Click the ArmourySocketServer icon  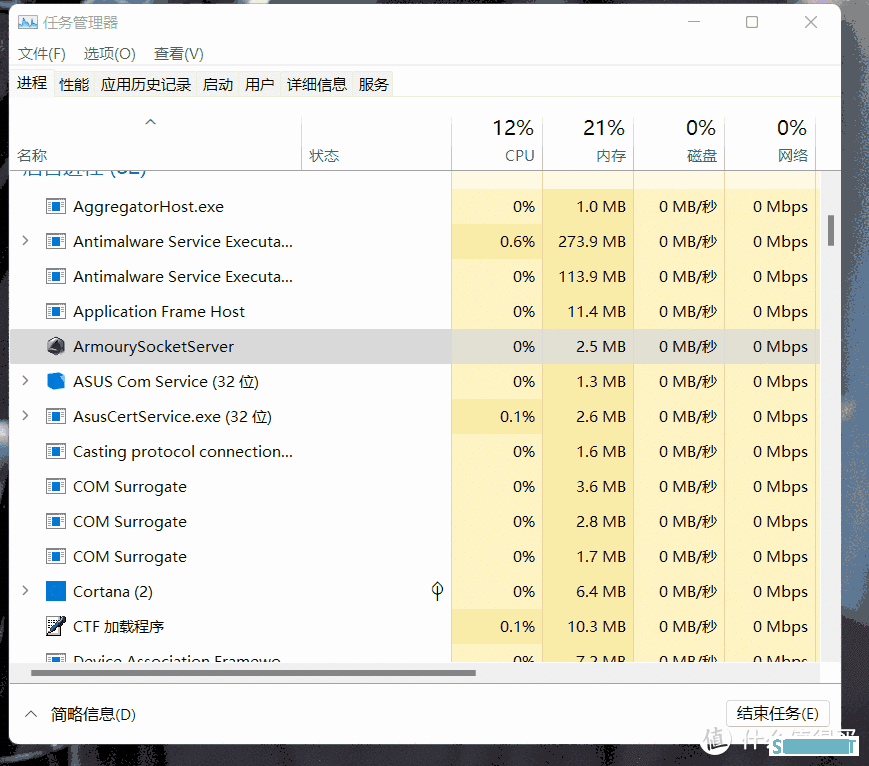(55, 346)
